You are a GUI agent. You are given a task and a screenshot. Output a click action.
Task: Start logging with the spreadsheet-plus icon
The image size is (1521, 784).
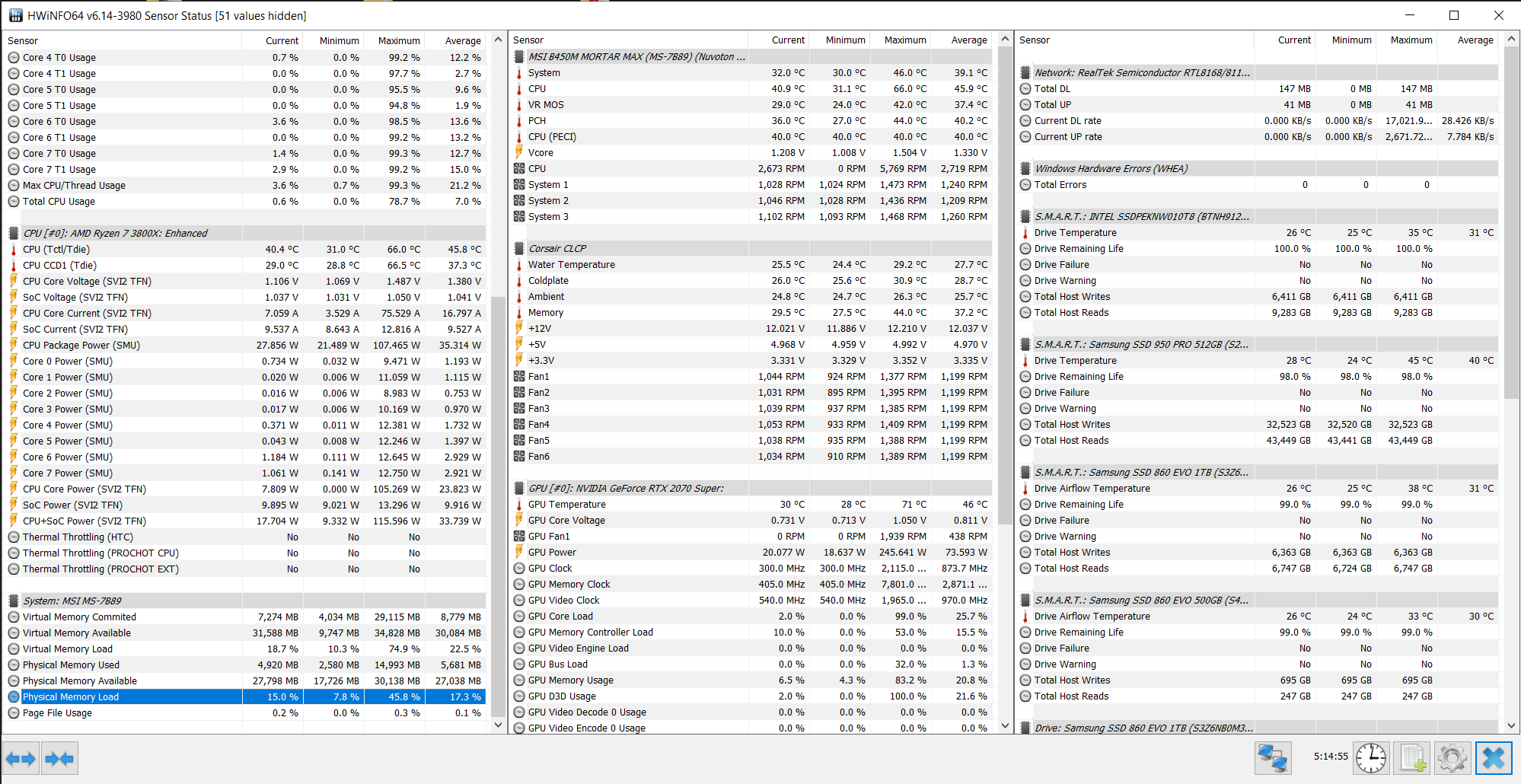coord(1411,758)
